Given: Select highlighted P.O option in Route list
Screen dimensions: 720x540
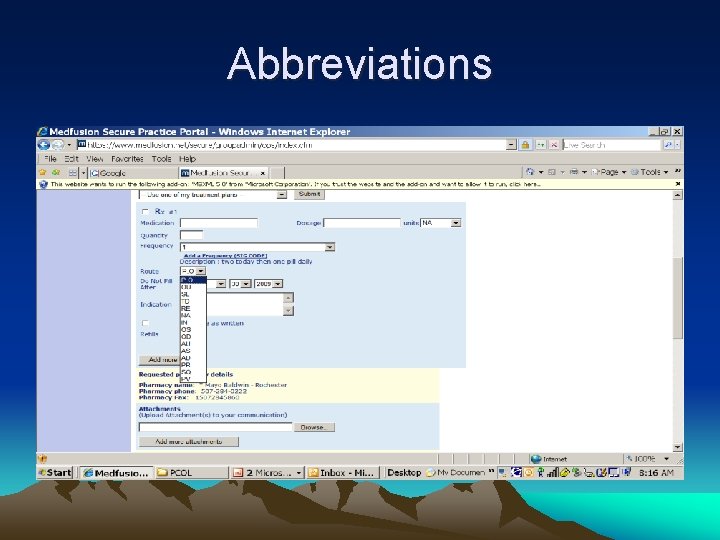Looking at the screenshot, I should coord(193,280).
